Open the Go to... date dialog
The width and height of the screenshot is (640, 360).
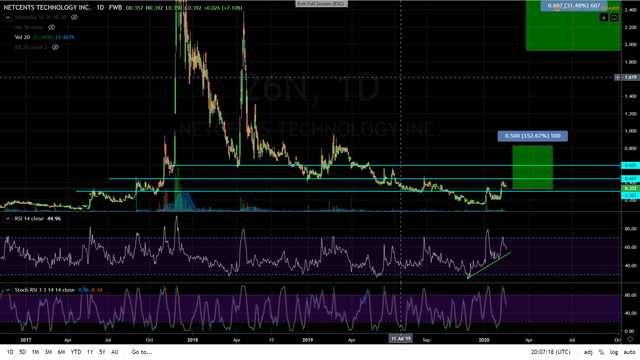pyautogui.click(x=142, y=352)
